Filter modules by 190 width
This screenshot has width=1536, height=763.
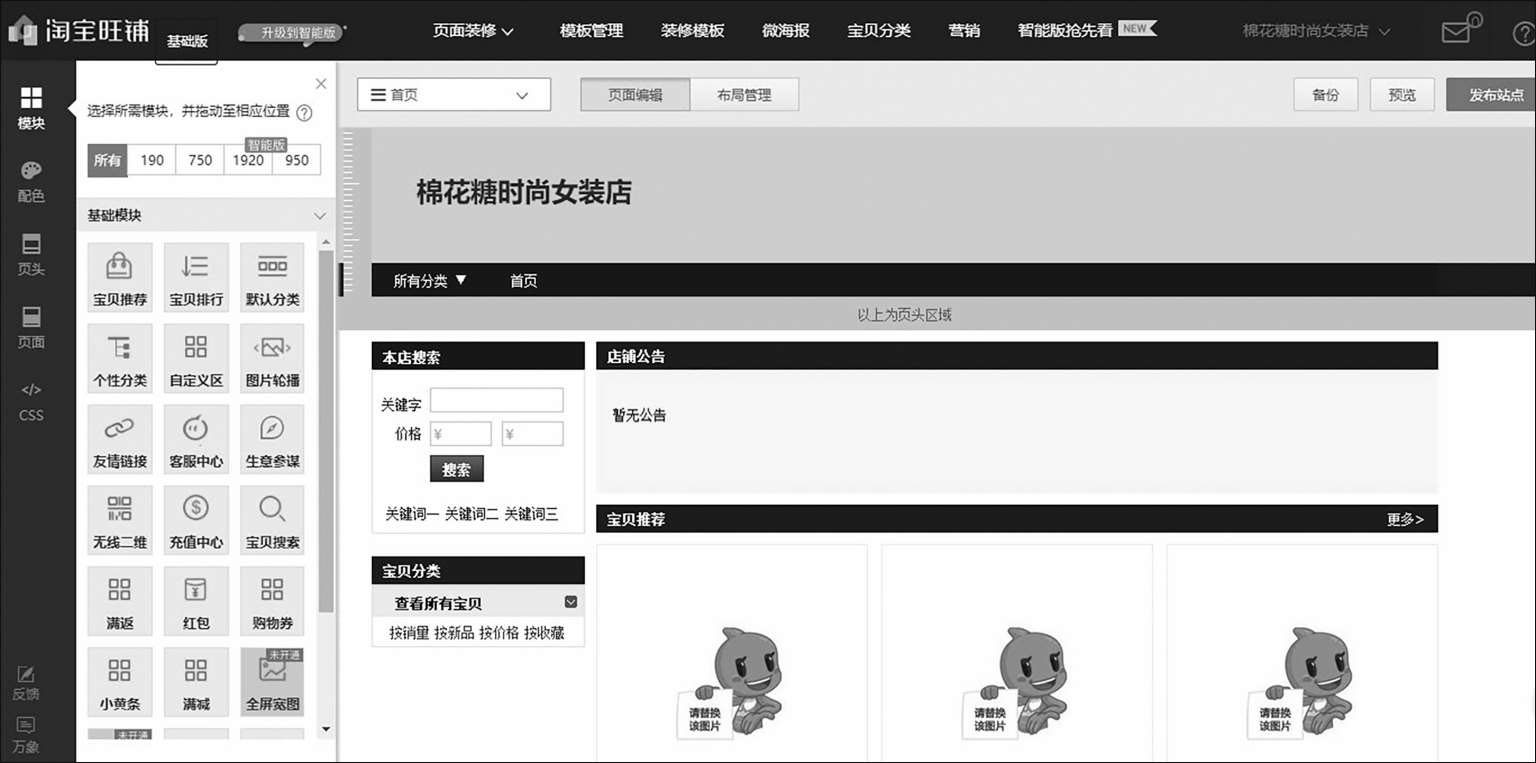click(x=152, y=160)
